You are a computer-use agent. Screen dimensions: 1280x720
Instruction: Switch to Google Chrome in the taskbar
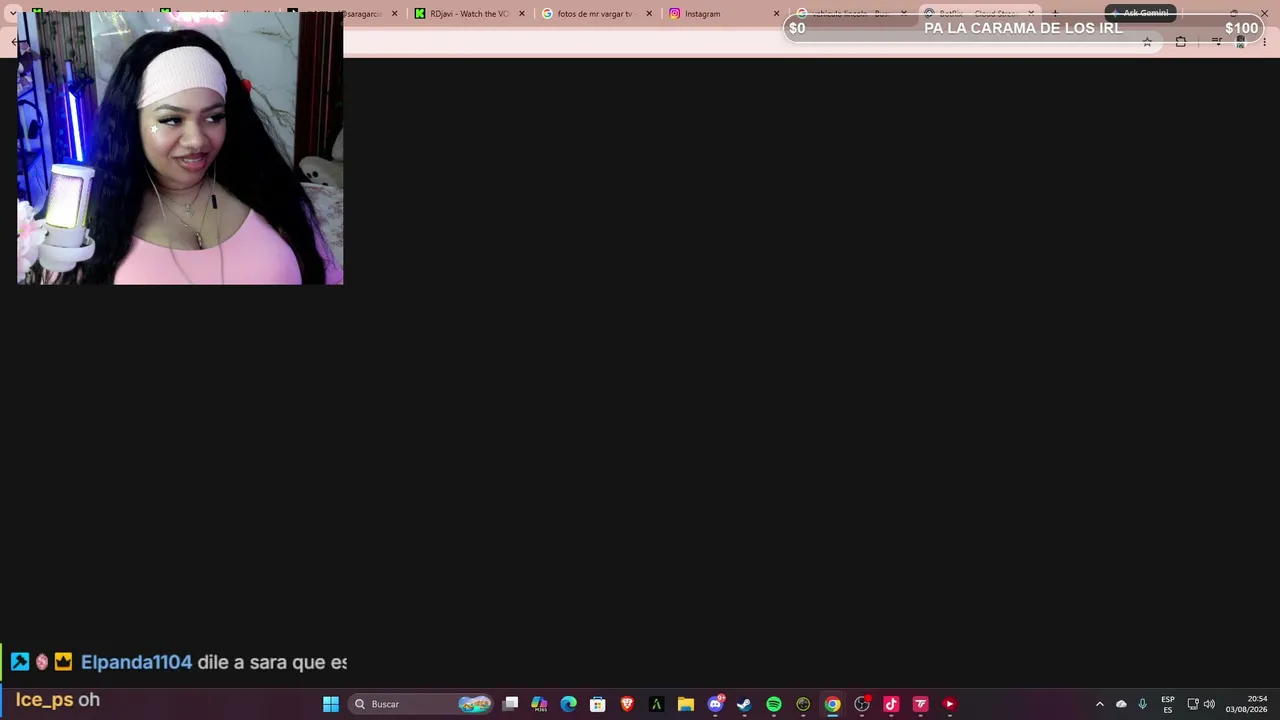coord(832,704)
